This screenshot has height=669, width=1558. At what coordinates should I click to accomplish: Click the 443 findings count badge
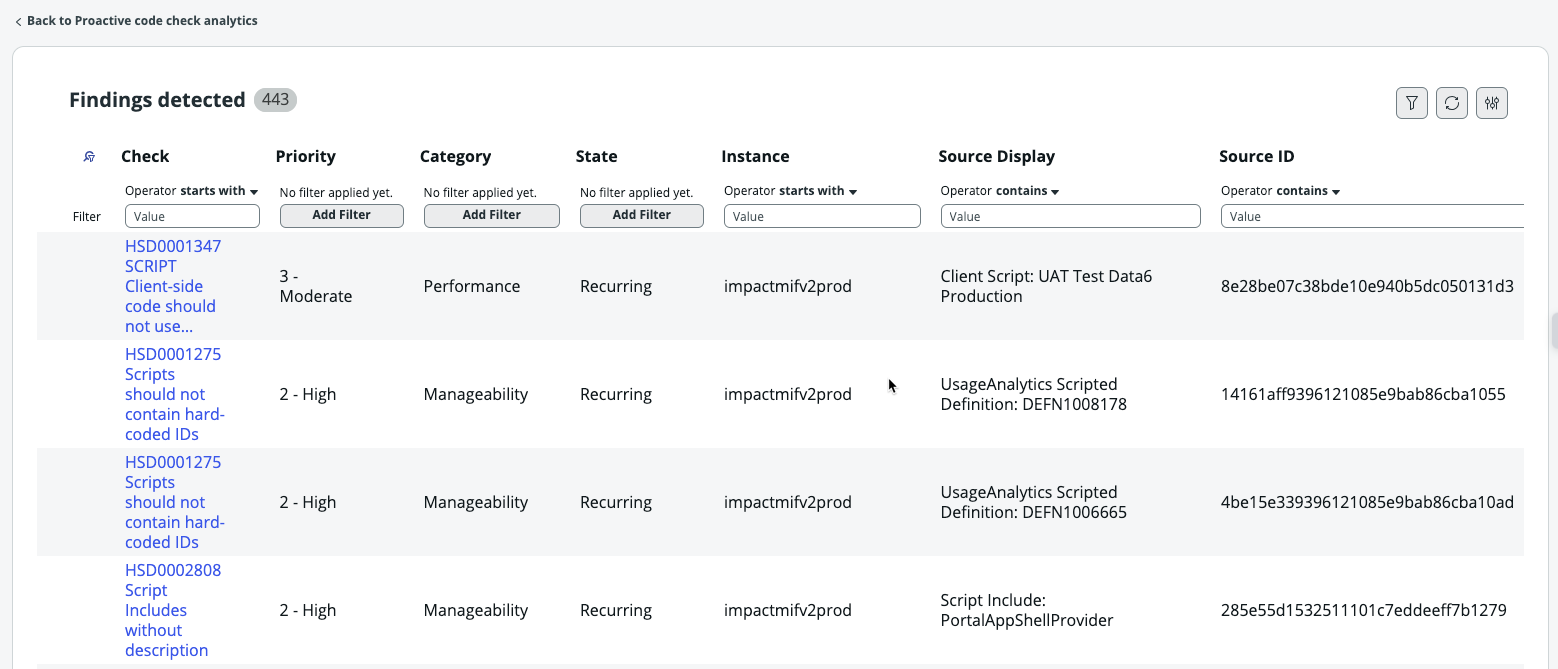tap(275, 100)
